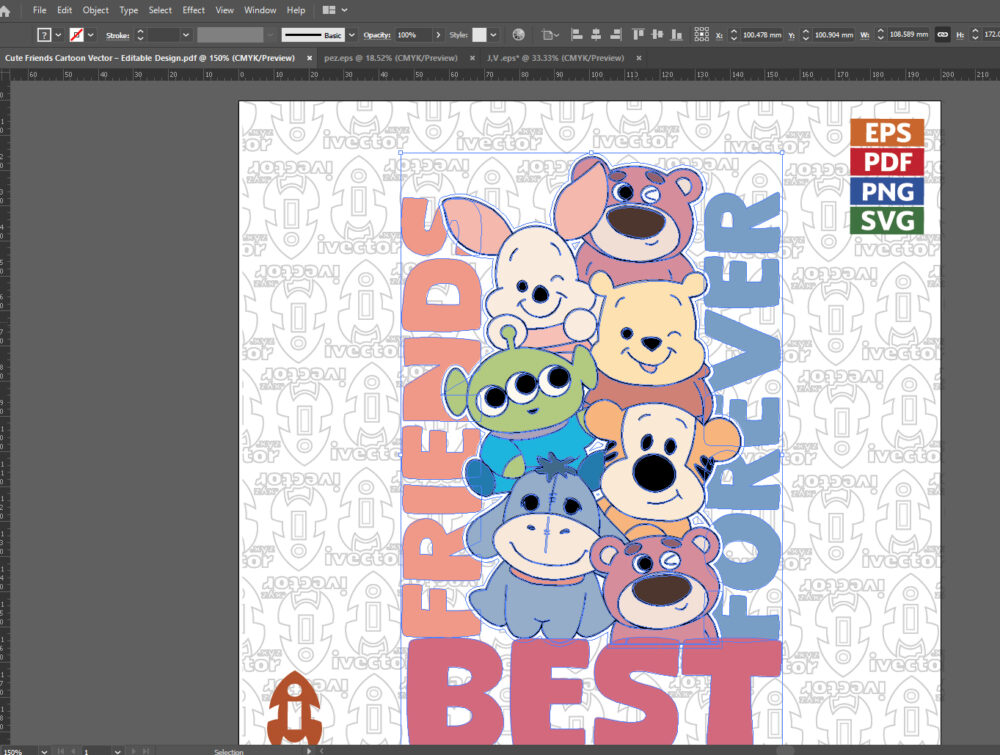
Task: Click Horizontal Align Left icon
Action: click(577, 35)
